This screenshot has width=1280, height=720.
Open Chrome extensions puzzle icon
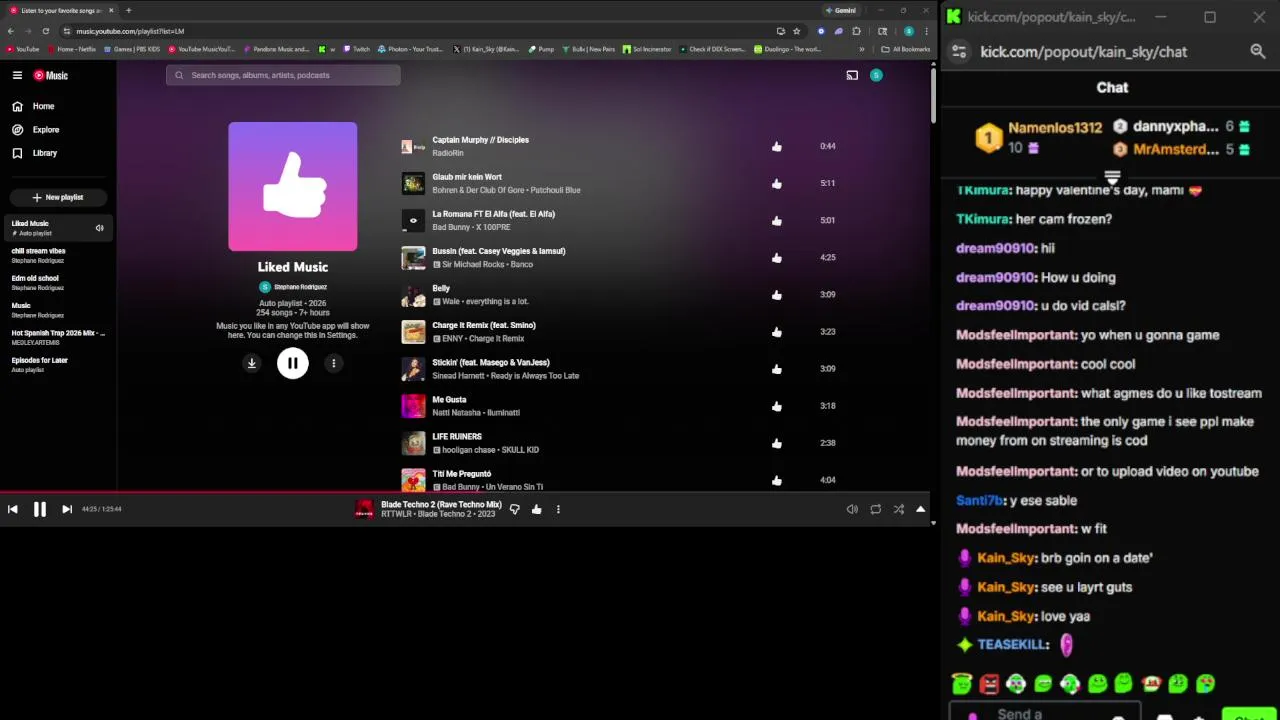tap(856, 31)
